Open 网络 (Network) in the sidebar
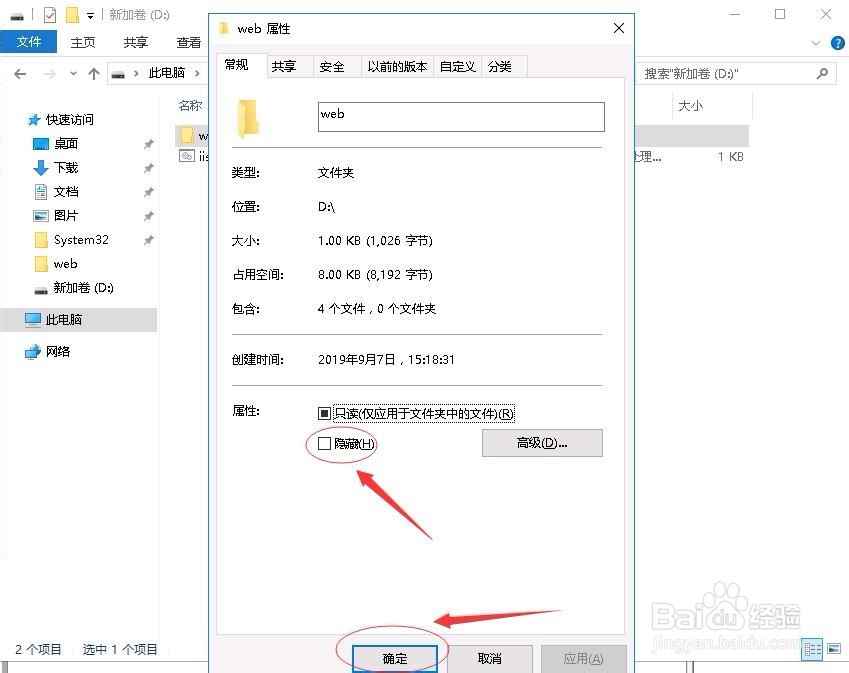Image resolution: width=849 pixels, height=673 pixels. 58,351
